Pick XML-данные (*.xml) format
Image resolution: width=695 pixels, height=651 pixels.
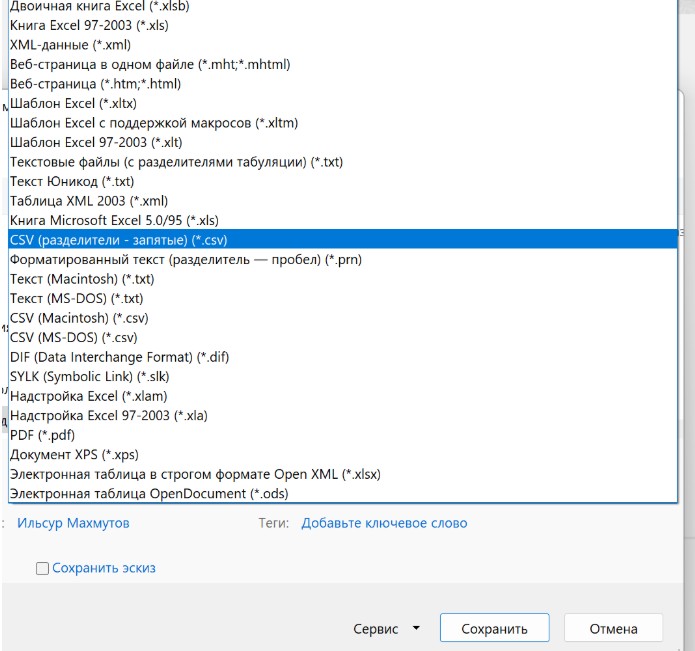point(70,45)
